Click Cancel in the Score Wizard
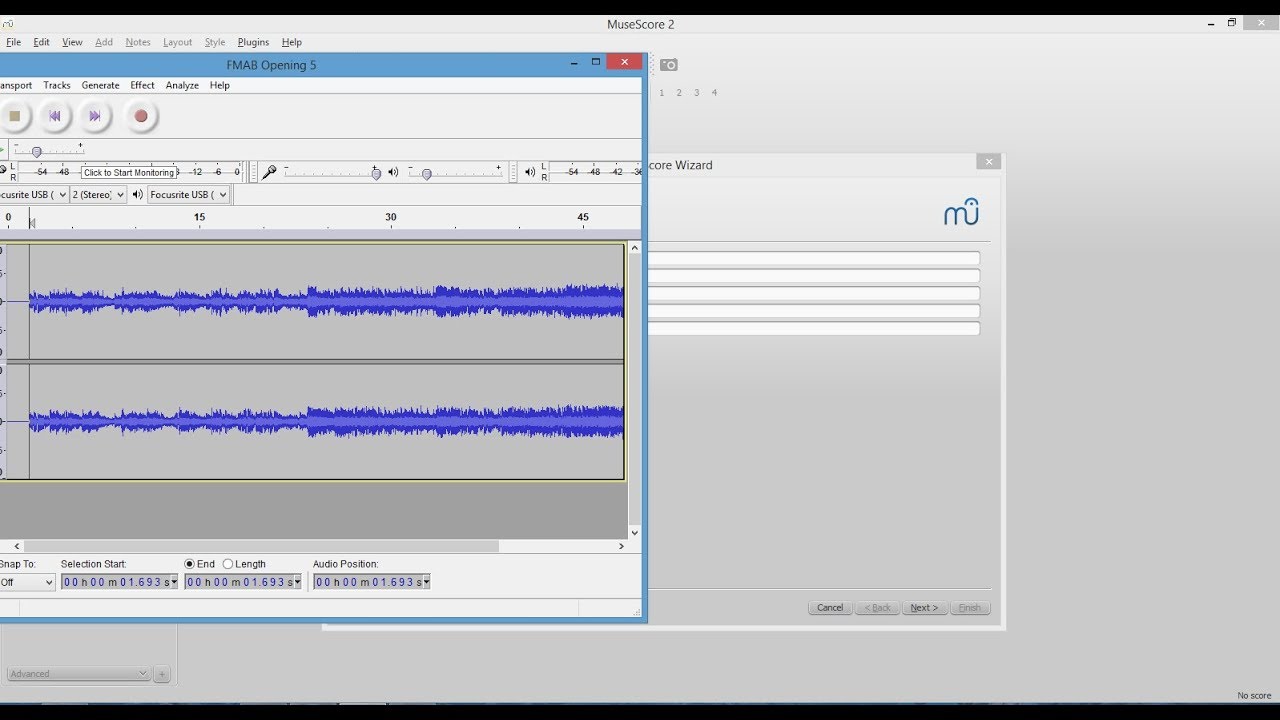Screen dimensions: 1280x720 830,607
